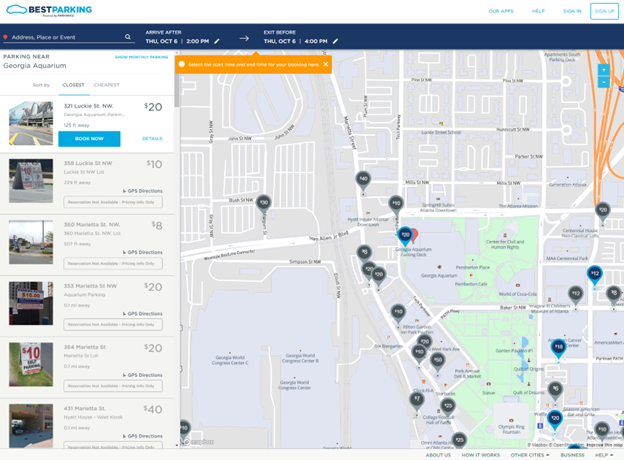The height and width of the screenshot is (460, 624).
Task: Click the BestParking logo
Action: coord(49,10)
